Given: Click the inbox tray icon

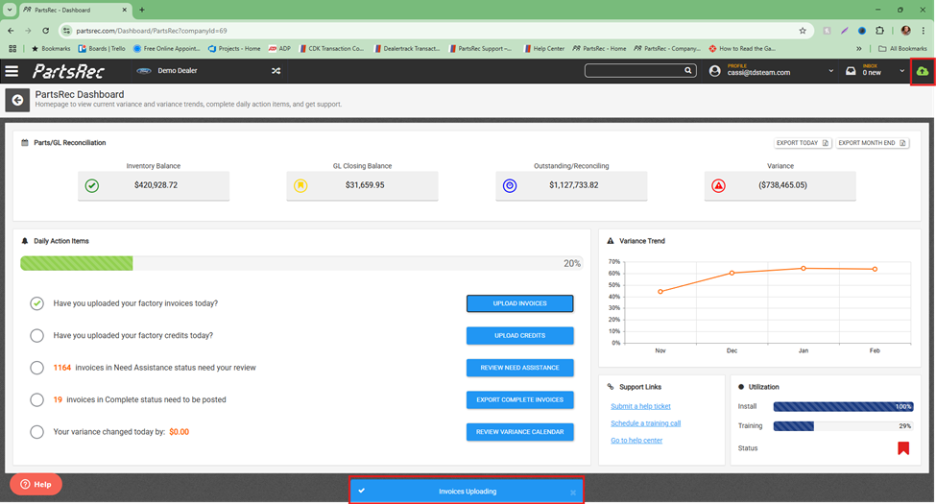Looking at the screenshot, I should 851,71.
